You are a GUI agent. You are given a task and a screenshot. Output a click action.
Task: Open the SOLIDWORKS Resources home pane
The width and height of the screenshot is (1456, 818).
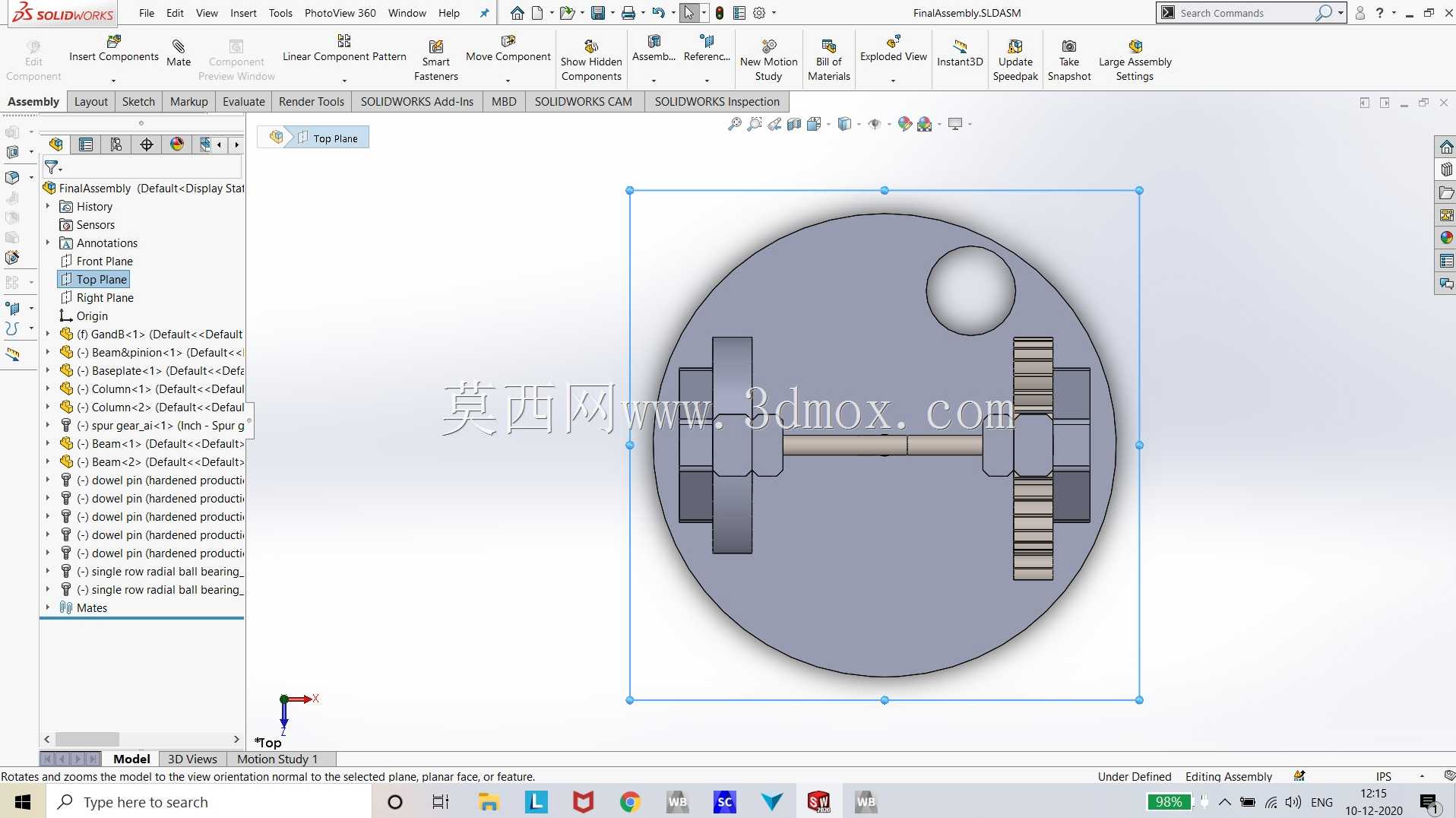(x=1446, y=147)
